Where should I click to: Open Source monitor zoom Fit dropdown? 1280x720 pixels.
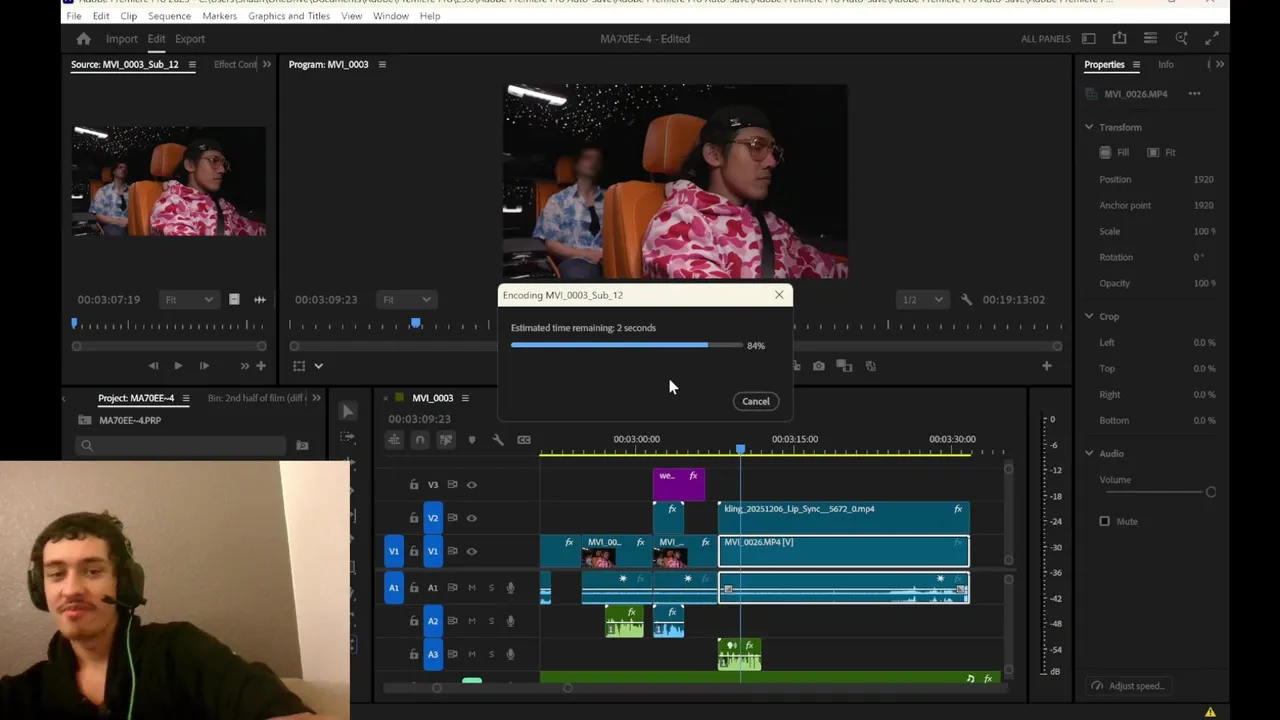click(189, 299)
